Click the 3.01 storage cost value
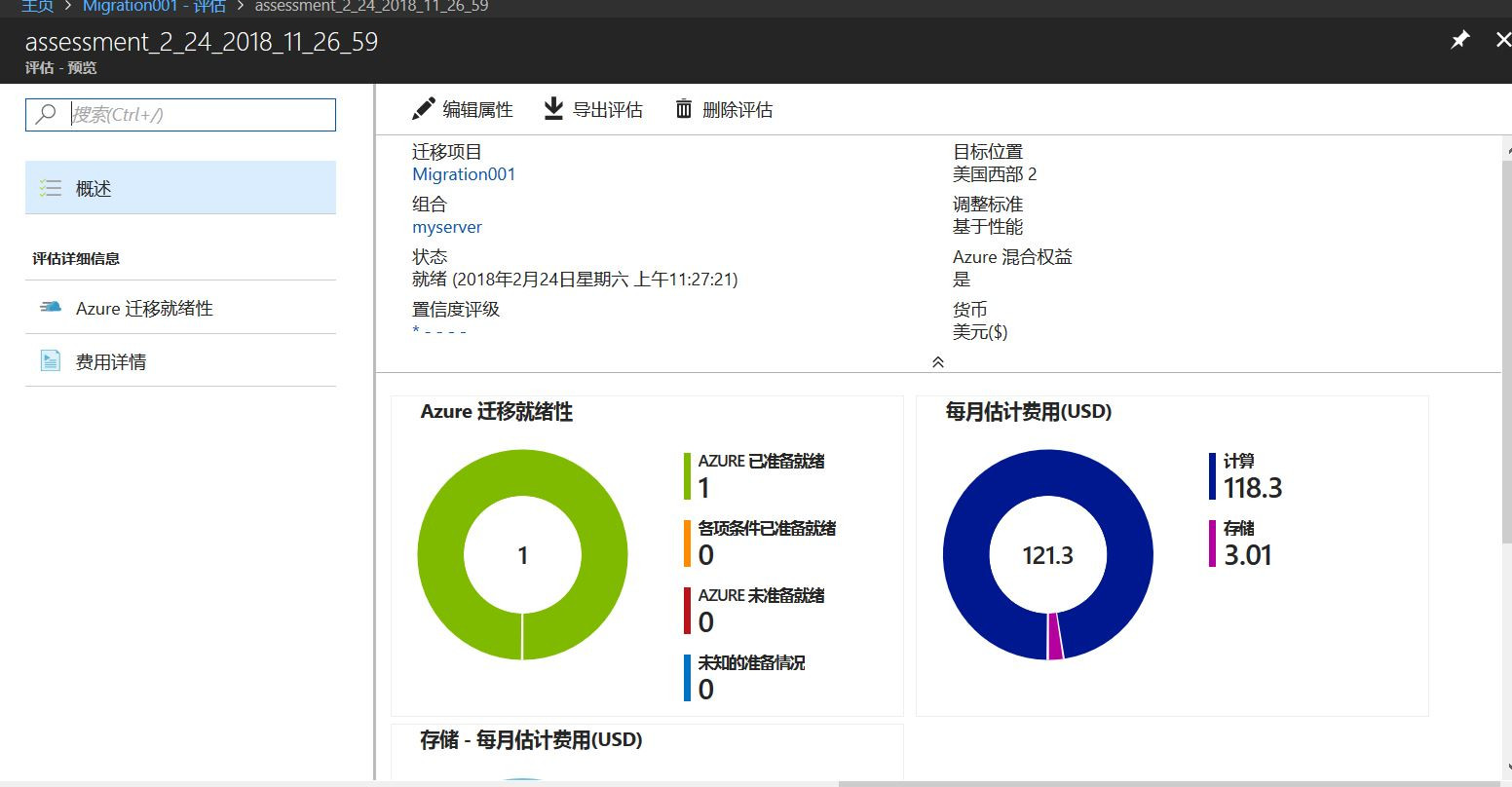 (1248, 554)
